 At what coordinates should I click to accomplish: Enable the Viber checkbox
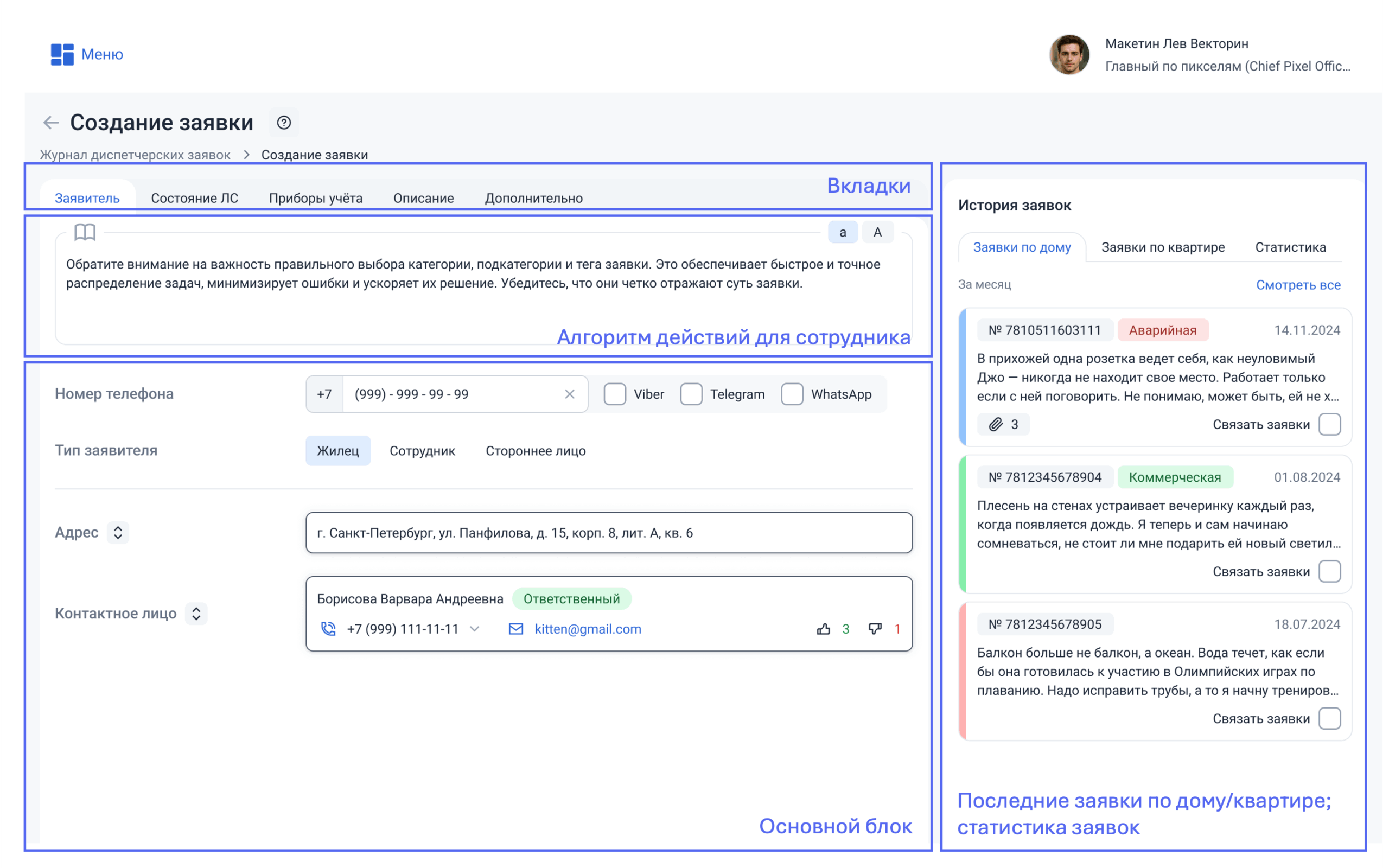615,394
